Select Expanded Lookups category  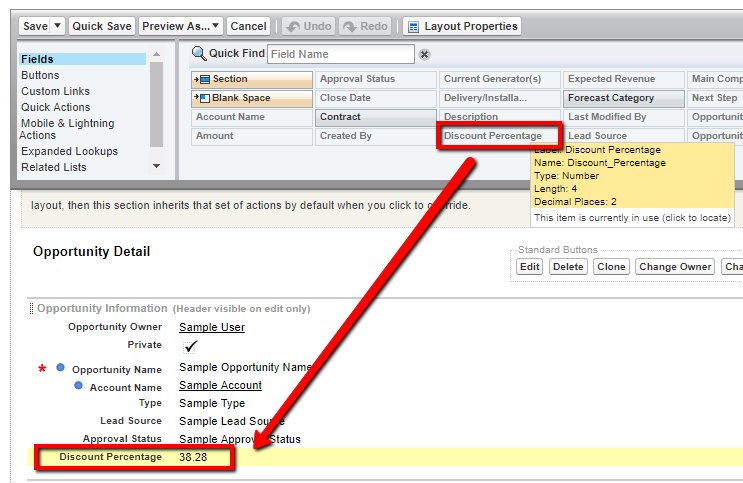pyautogui.click(x=69, y=151)
